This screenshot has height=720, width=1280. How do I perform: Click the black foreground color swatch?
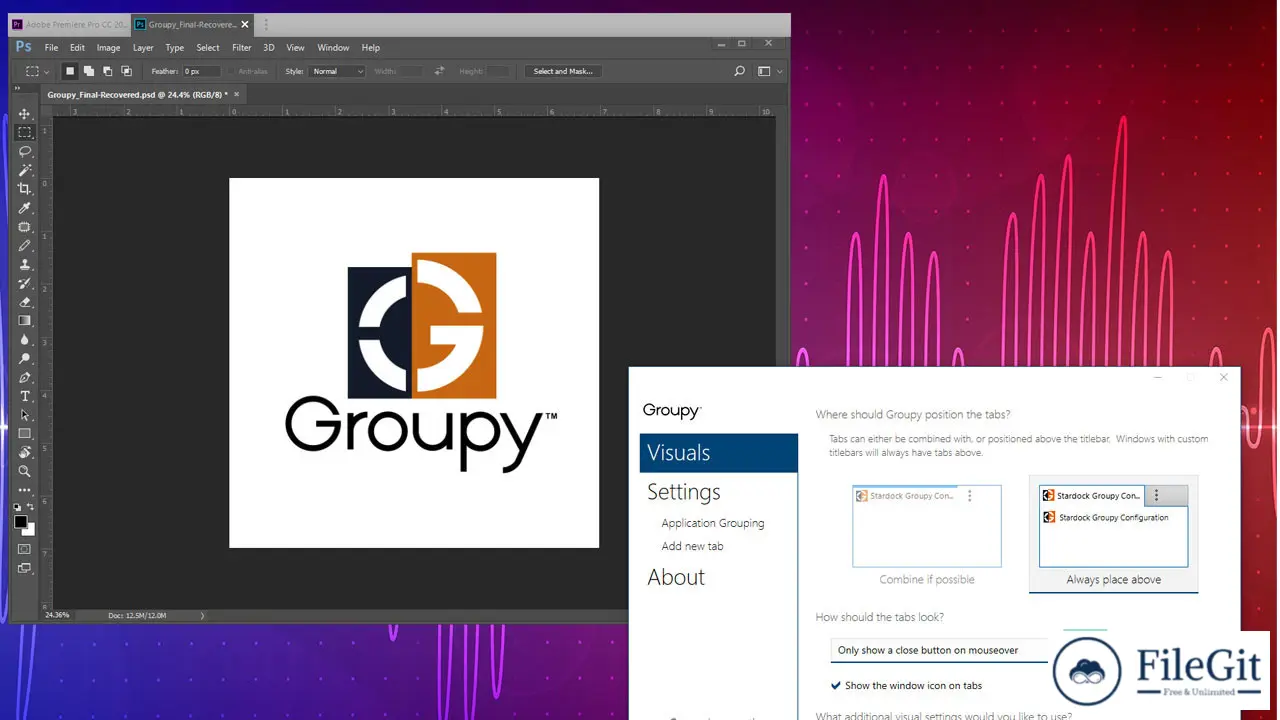tap(20, 521)
